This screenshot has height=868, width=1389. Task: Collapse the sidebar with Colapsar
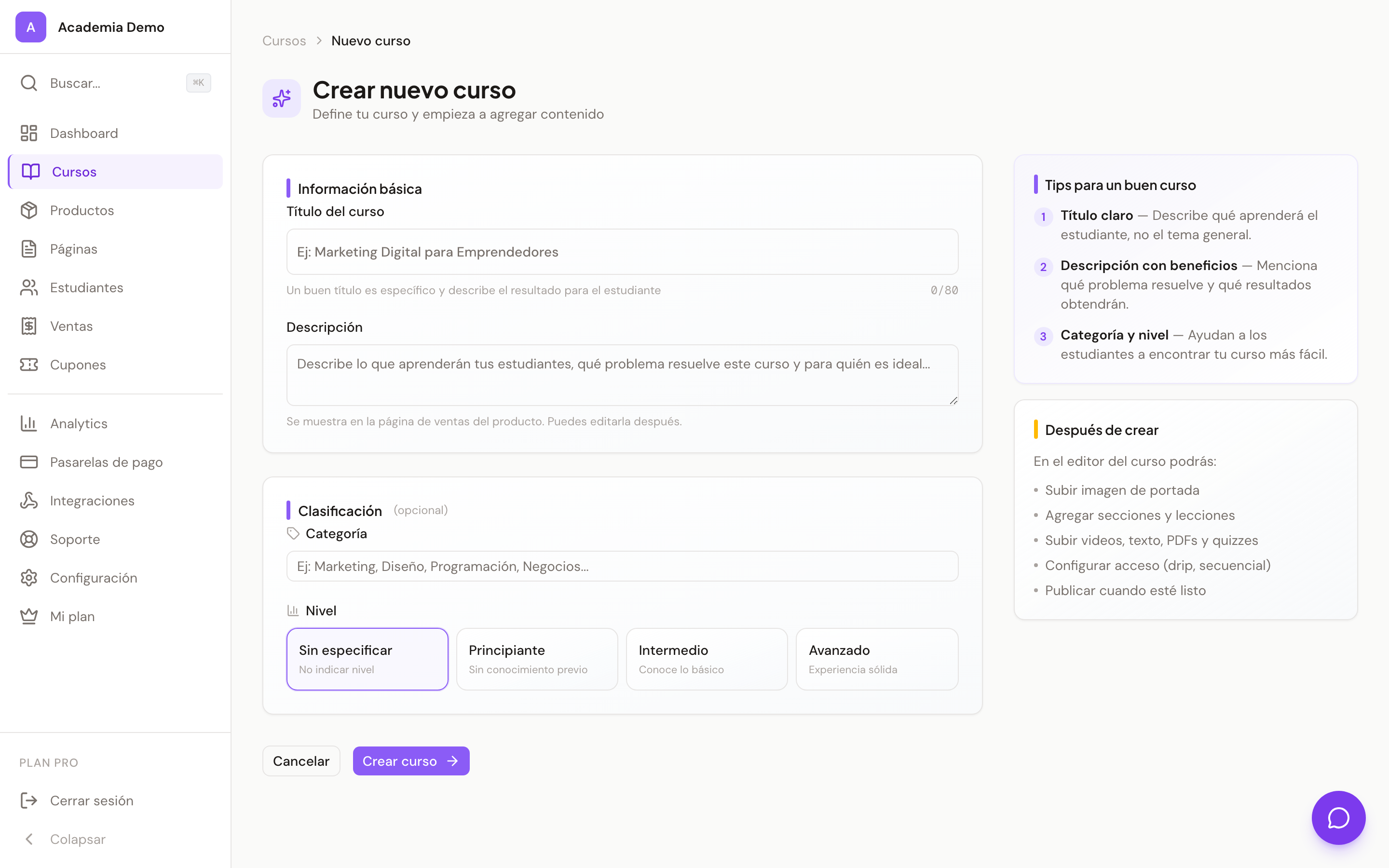(78, 839)
